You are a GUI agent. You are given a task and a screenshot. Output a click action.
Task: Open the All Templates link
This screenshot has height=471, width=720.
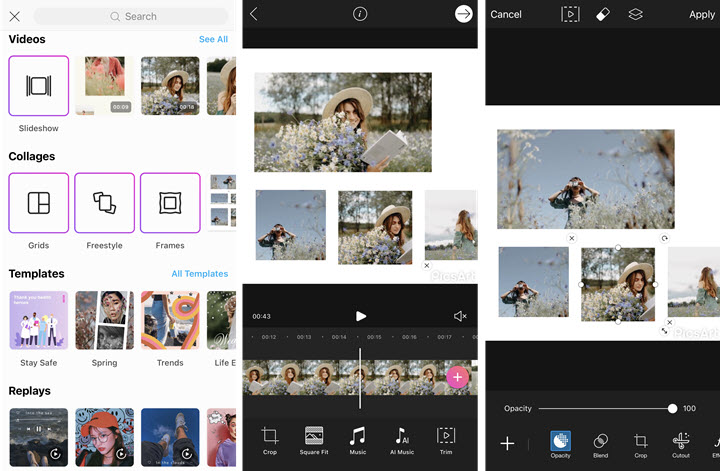point(199,274)
